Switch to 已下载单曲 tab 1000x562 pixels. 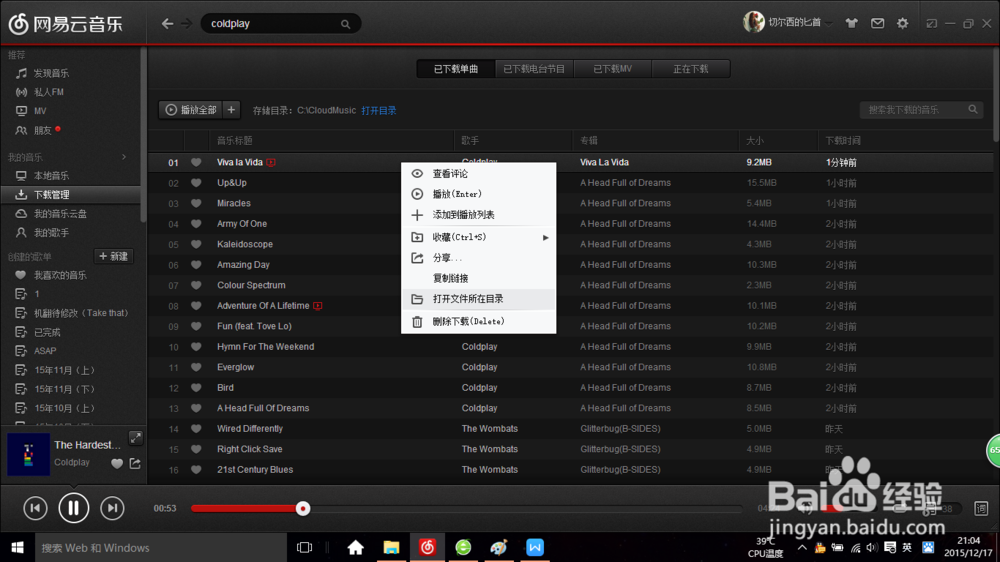[455, 69]
